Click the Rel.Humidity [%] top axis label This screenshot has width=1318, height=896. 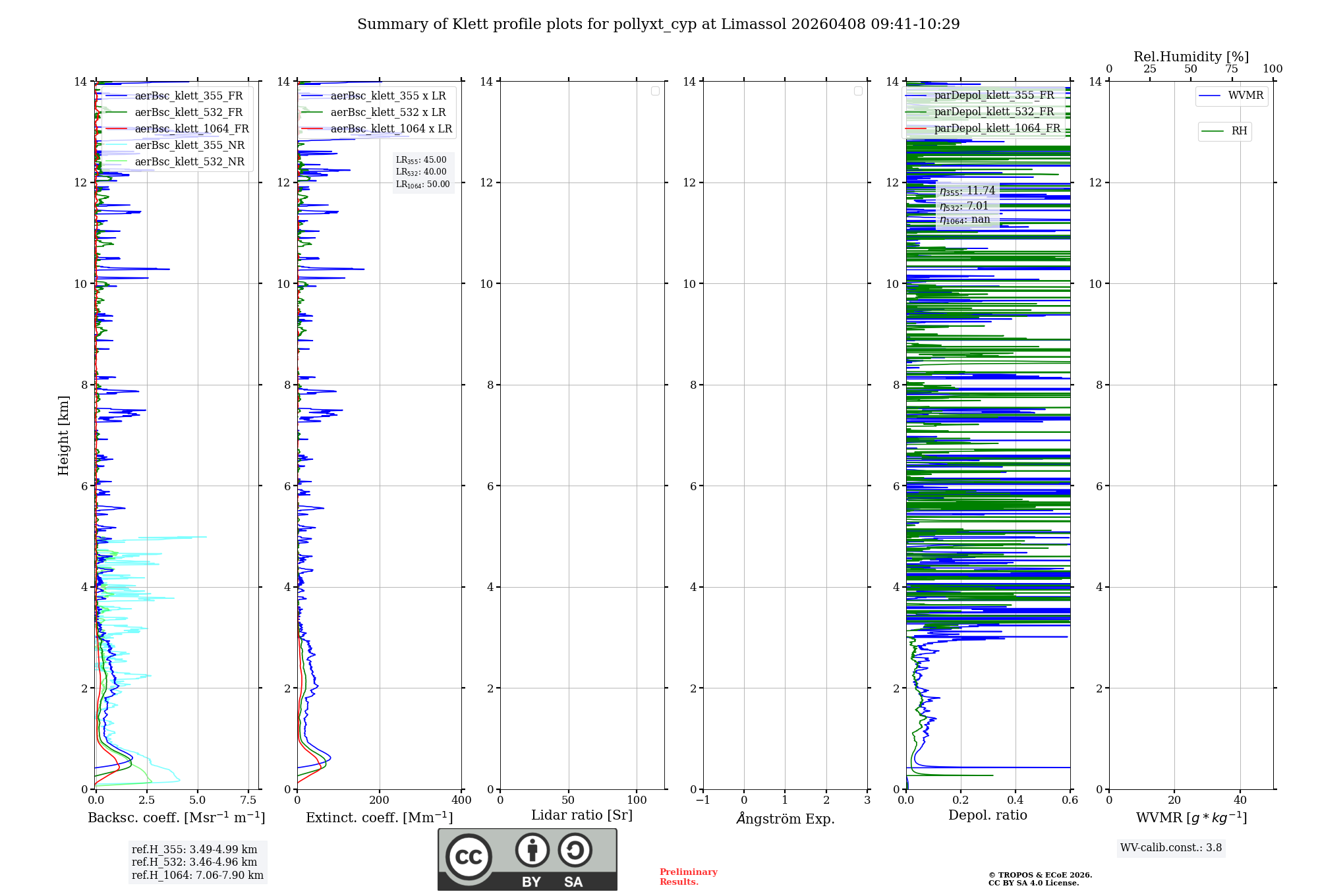coord(1191,57)
